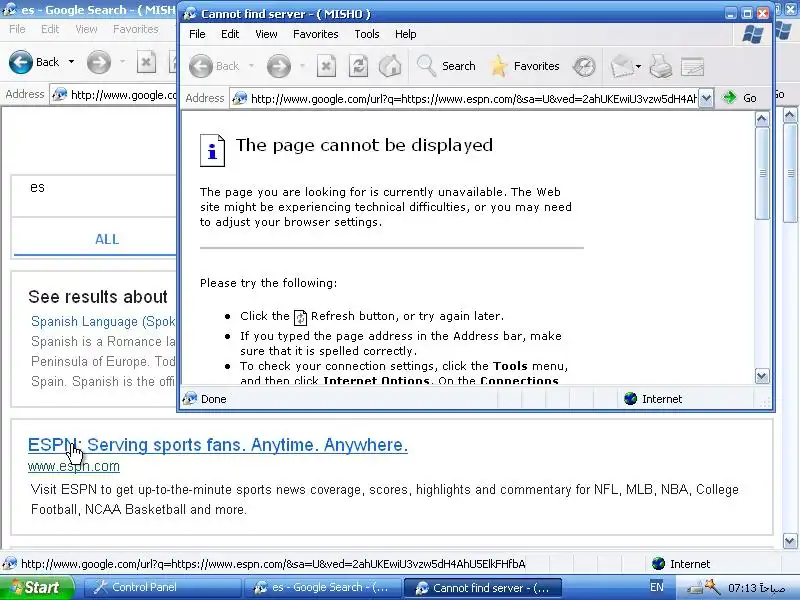The height and width of the screenshot is (600, 800).
Task: Click Internet zone globe in Google window status bar
Action: click(659, 564)
